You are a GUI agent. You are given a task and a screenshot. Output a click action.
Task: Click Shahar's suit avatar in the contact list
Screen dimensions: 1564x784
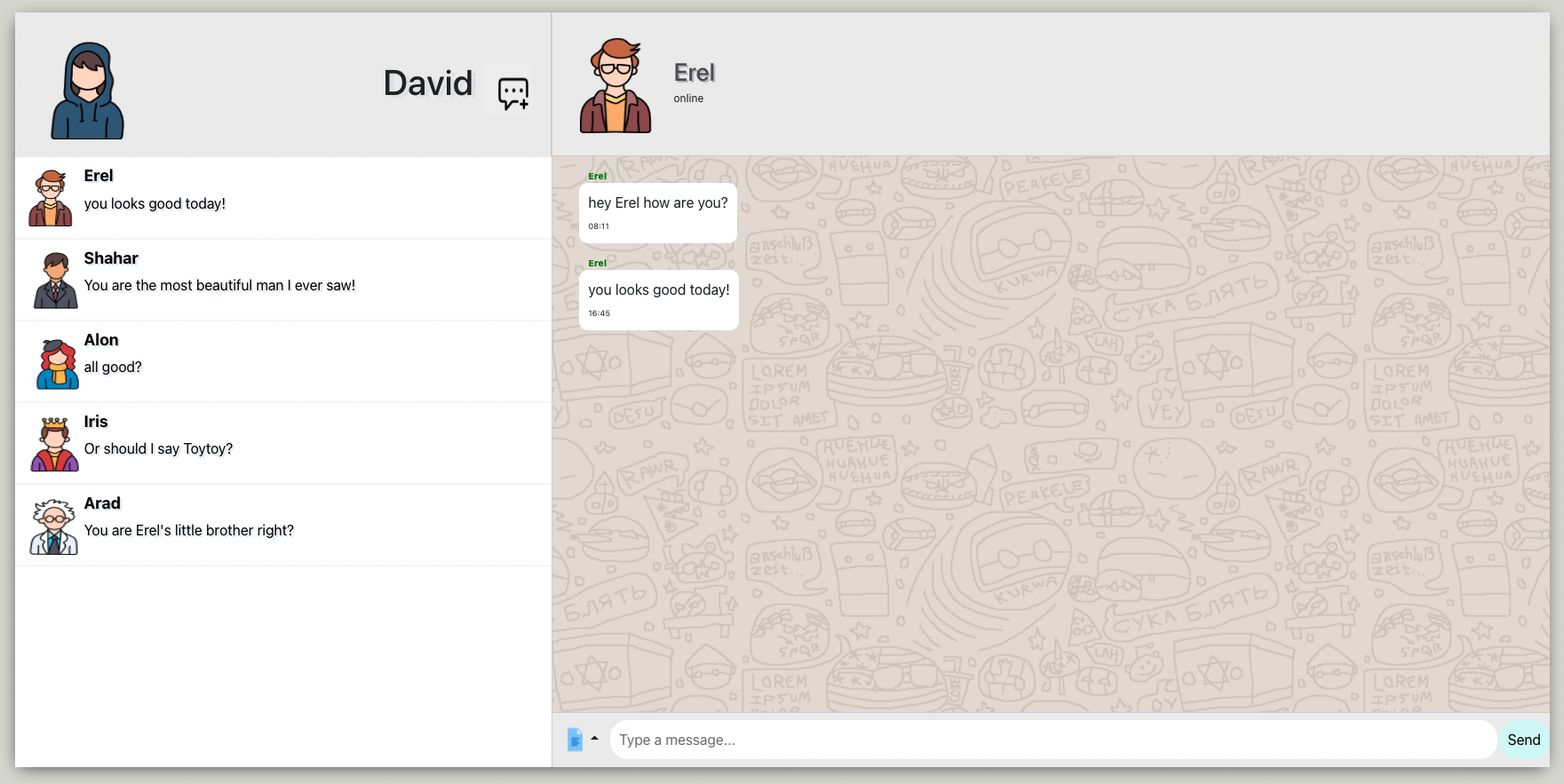[53, 279]
